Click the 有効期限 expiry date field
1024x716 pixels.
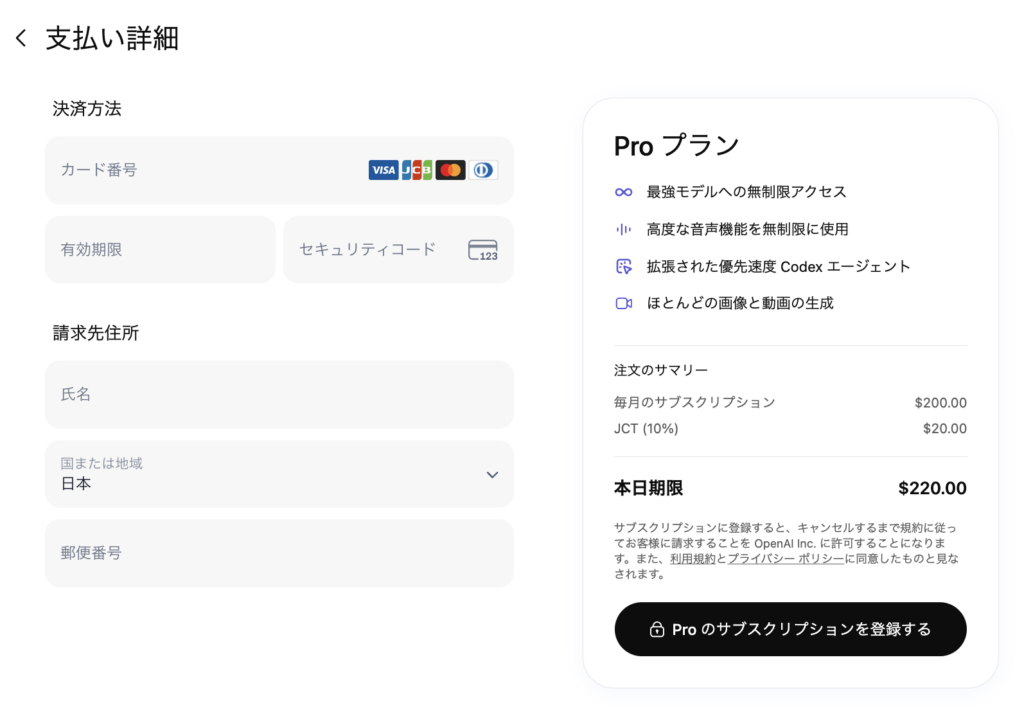(x=160, y=250)
